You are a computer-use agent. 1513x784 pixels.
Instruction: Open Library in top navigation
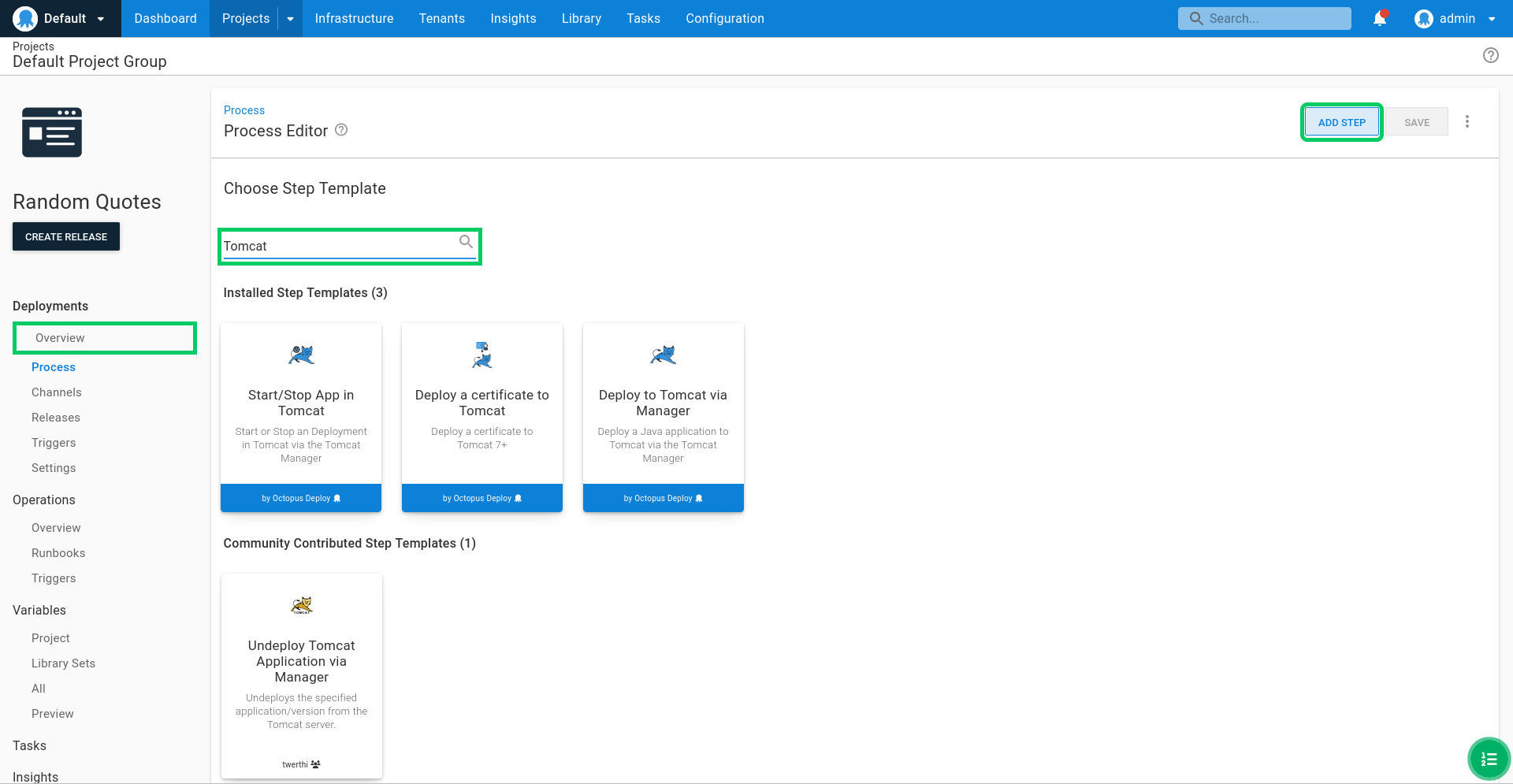[582, 18]
